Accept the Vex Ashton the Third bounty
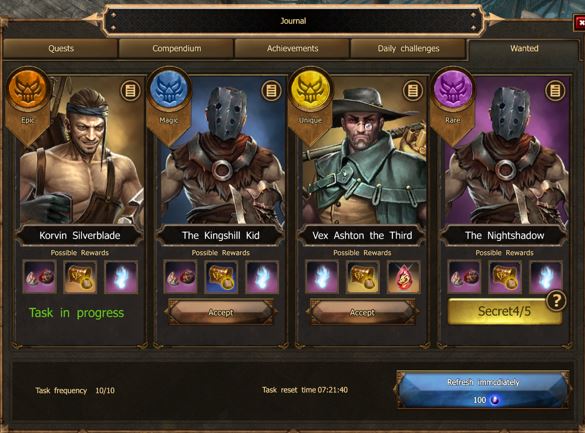Image resolution: width=585 pixels, height=433 pixels. [362, 312]
